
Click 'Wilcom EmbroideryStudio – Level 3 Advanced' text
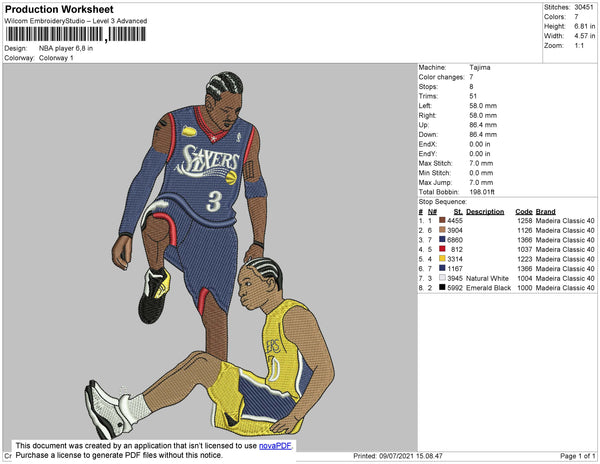tap(76, 21)
